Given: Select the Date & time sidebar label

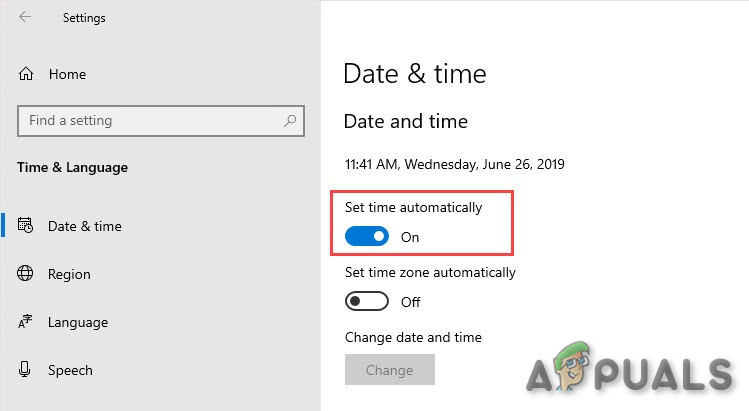Looking at the screenshot, I should pyautogui.click(x=85, y=226).
